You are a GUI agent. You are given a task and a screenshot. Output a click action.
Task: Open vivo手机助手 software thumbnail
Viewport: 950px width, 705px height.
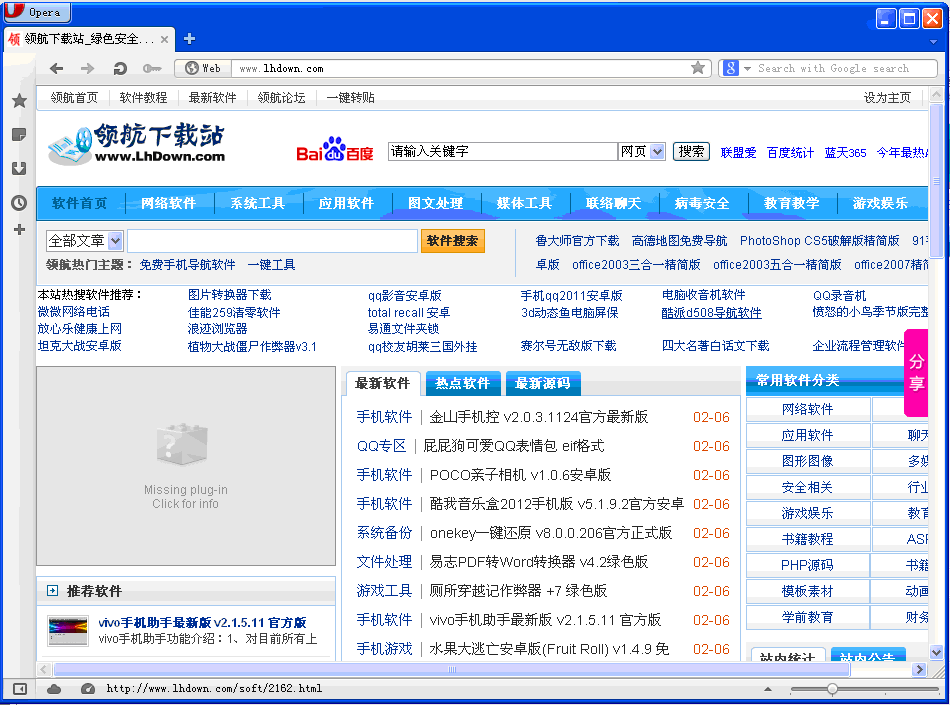[x=68, y=631]
